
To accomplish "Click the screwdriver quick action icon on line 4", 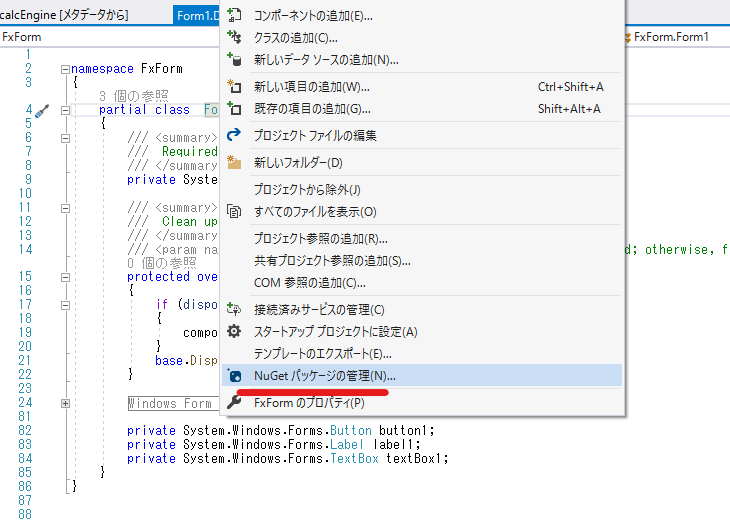I will point(41,111).
